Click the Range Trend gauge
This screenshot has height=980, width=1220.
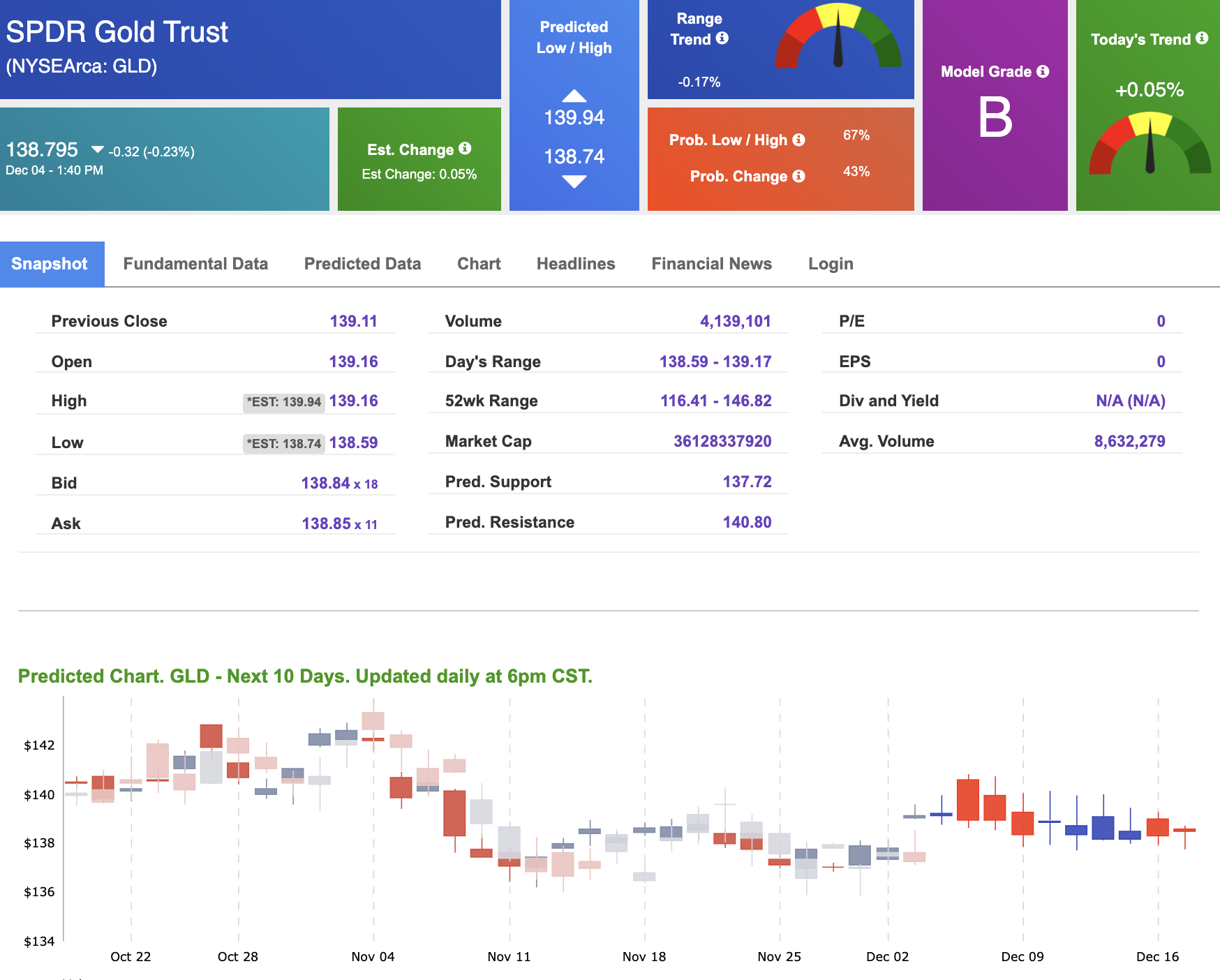point(838,36)
